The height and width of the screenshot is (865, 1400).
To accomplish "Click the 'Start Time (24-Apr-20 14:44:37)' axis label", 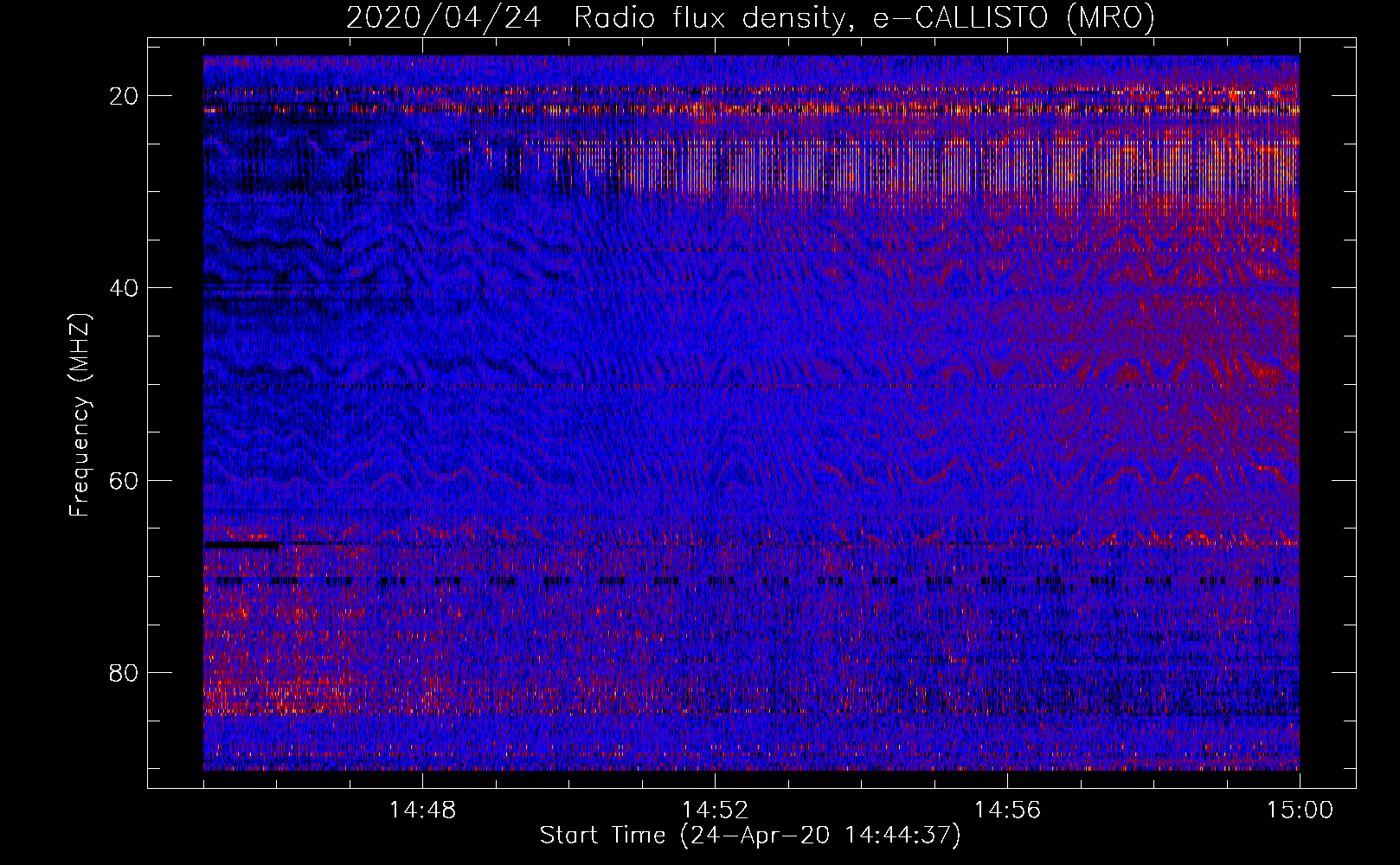I will (x=750, y=836).
